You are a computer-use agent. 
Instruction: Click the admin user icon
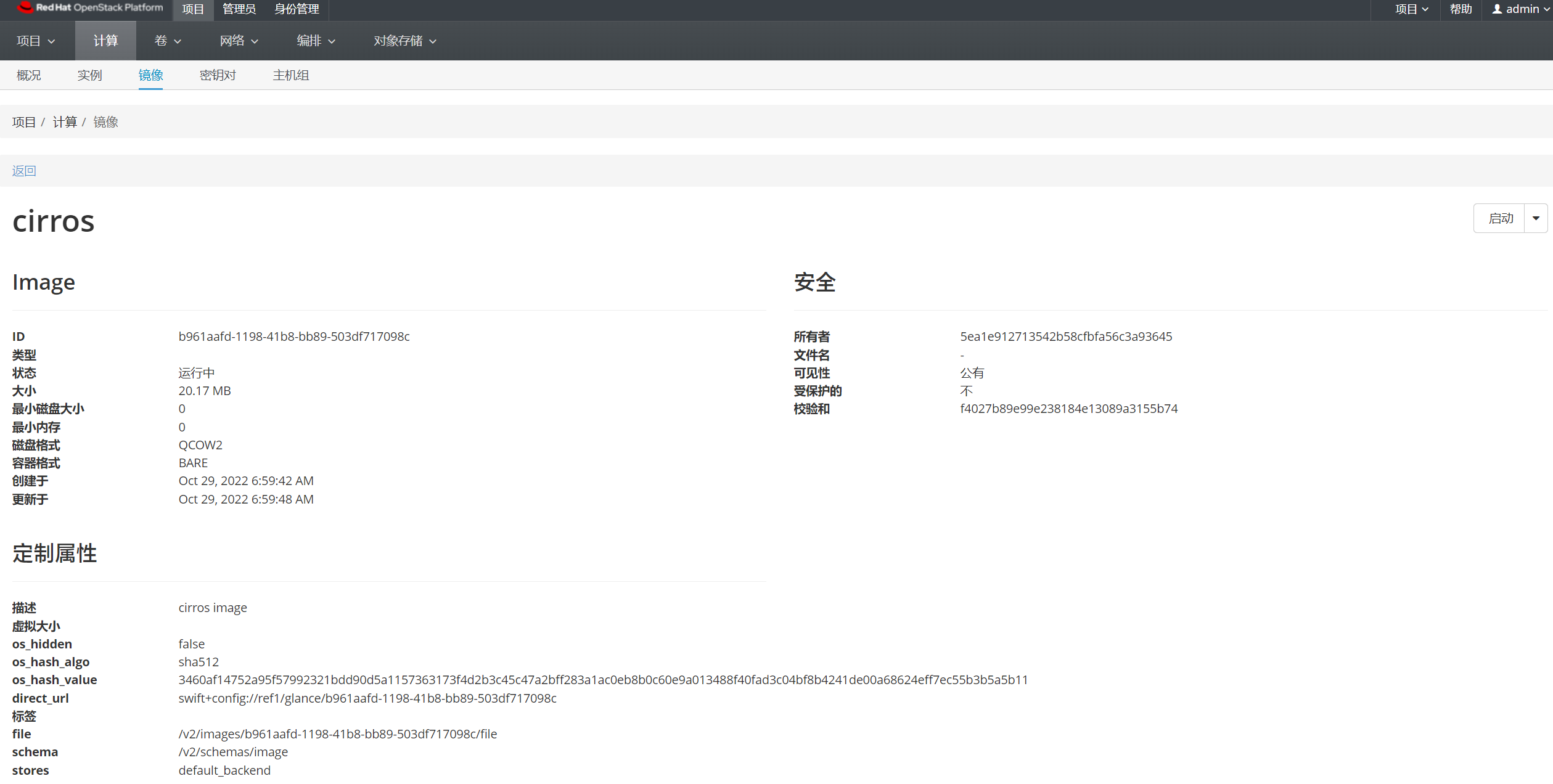click(1496, 9)
